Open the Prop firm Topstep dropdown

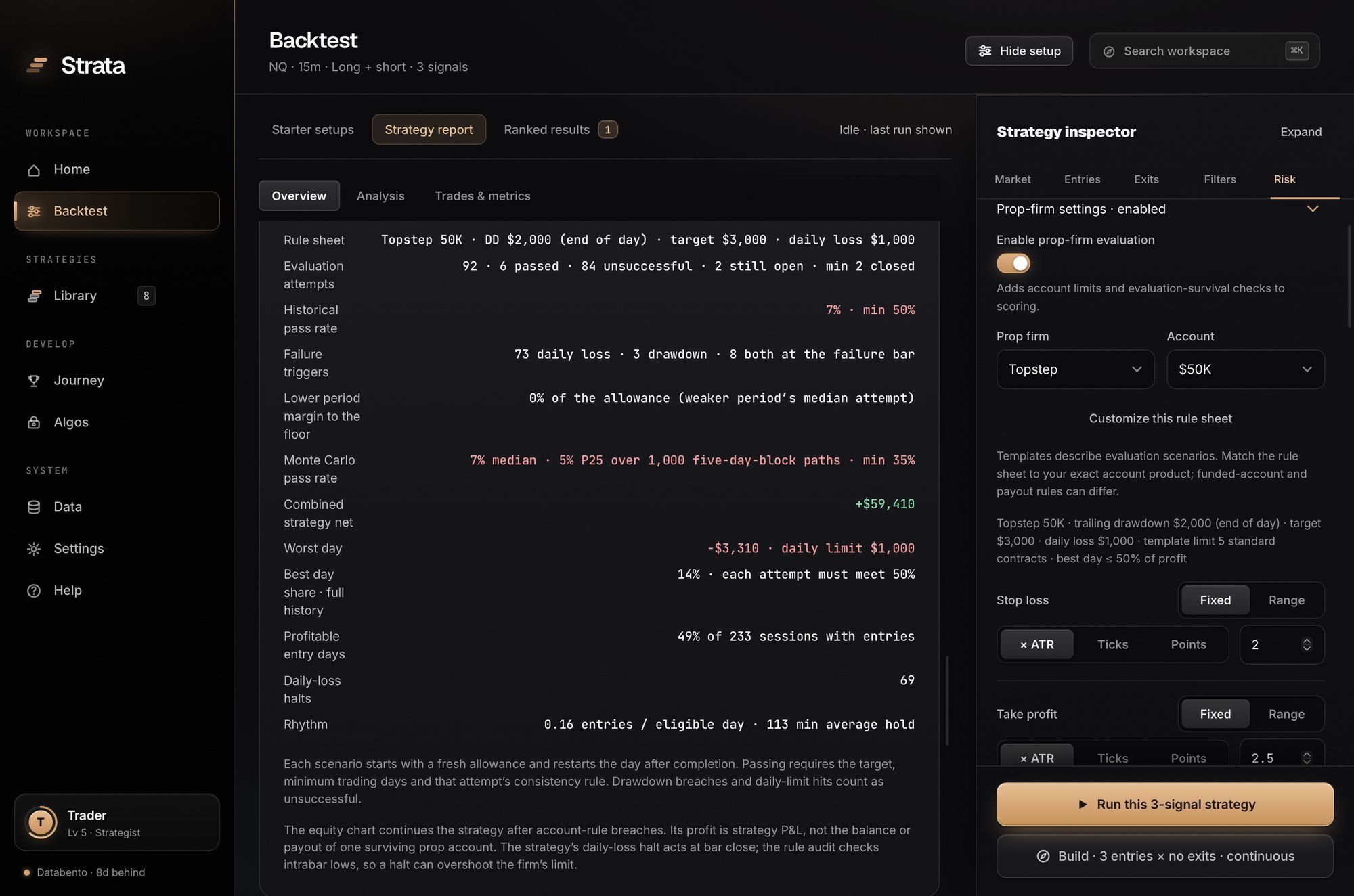pyautogui.click(x=1075, y=369)
